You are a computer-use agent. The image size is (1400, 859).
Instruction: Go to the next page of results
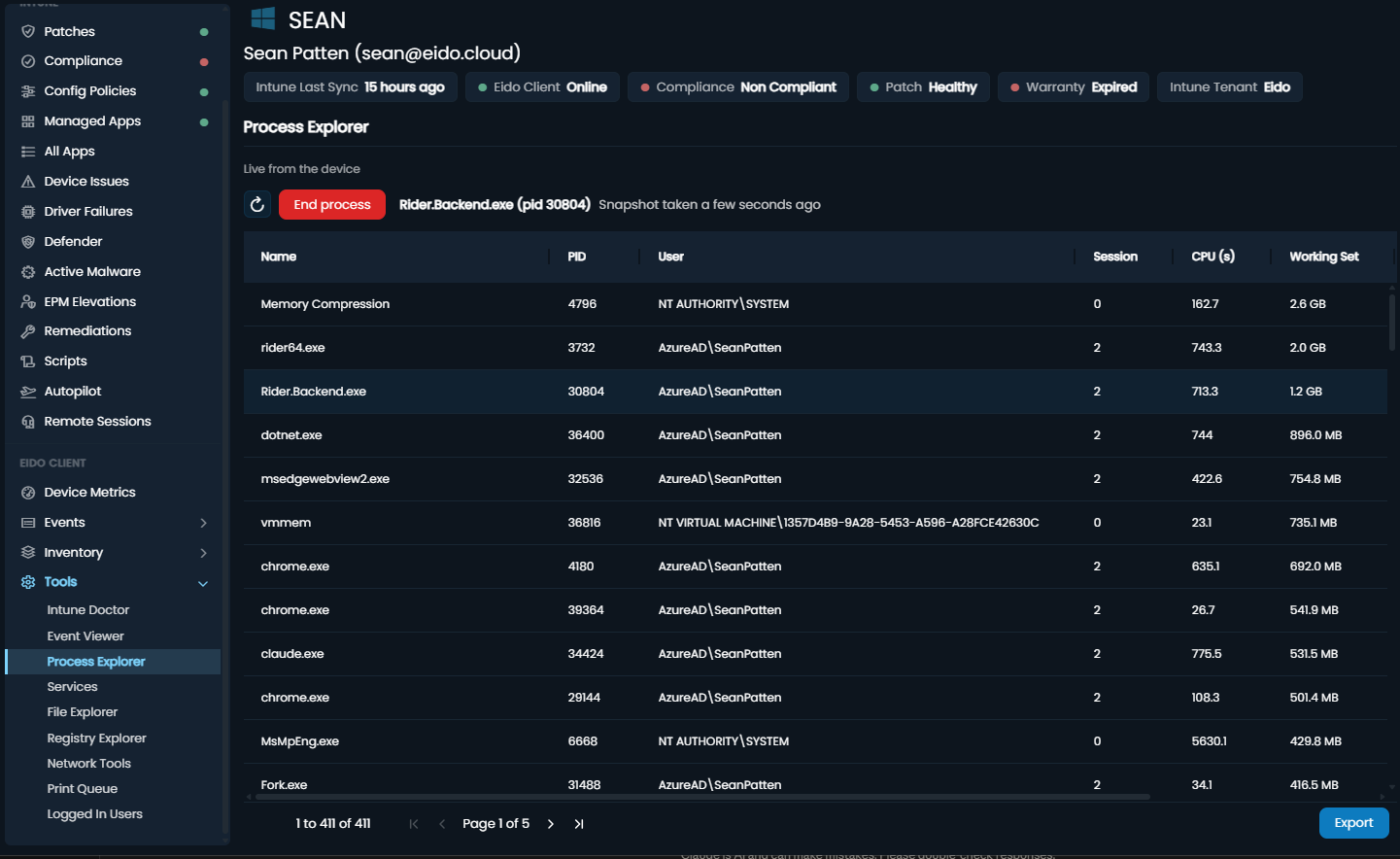click(x=551, y=824)
